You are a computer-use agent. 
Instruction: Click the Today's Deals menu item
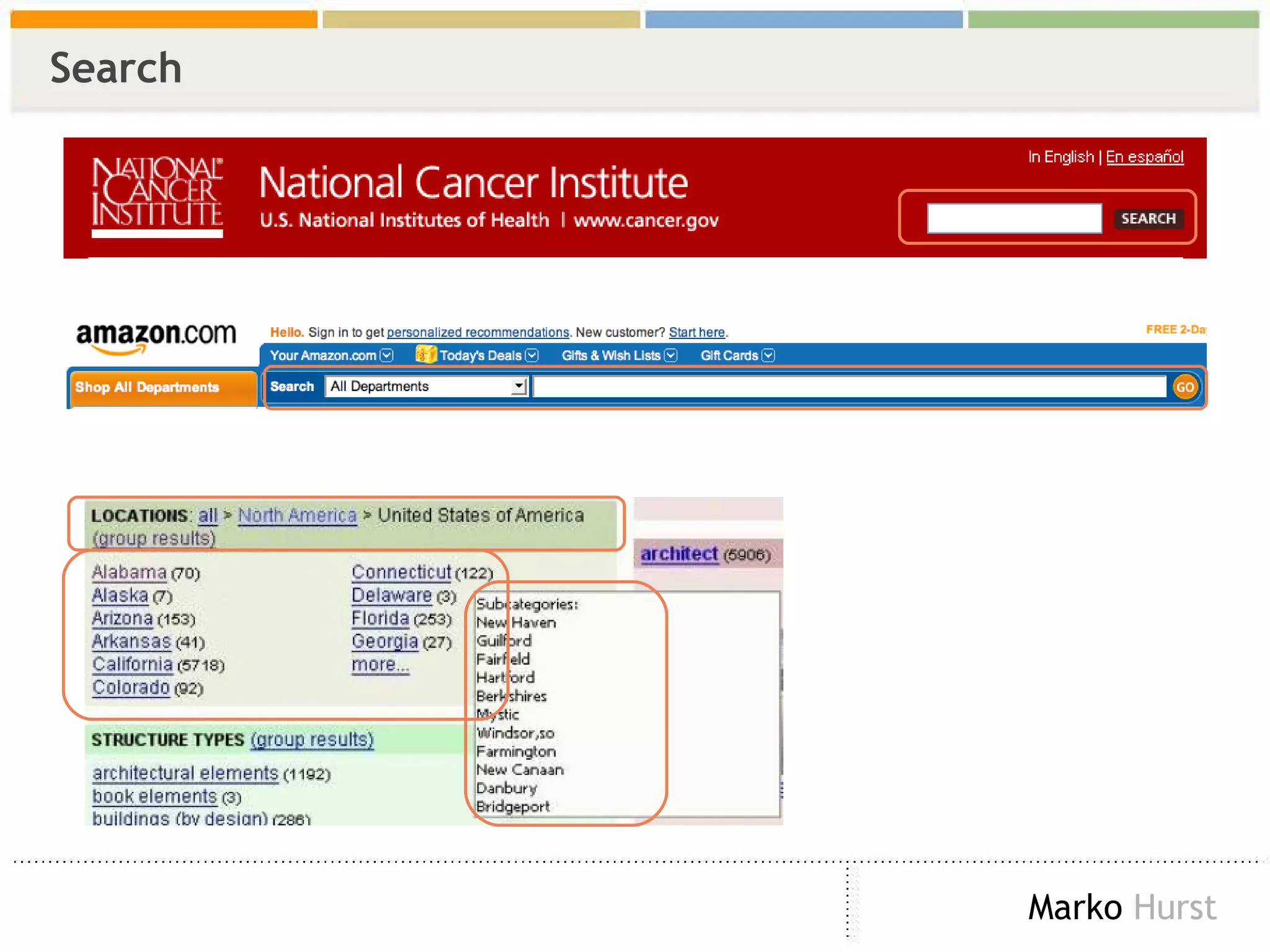pyautogui.click(x=480, y=355)
